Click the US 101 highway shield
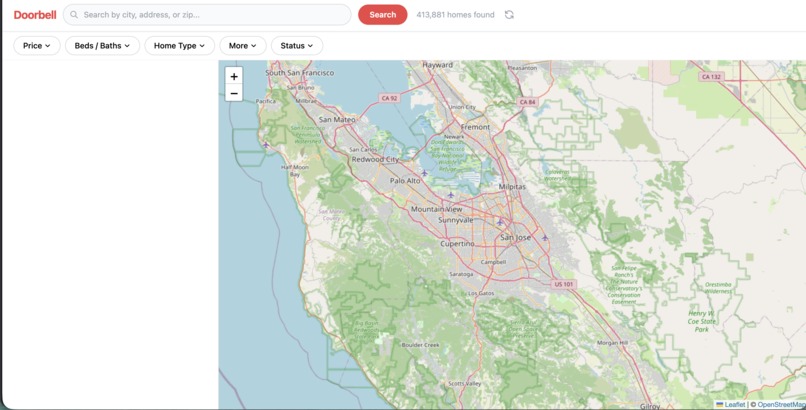806x410 pixels. pyautogui.click(x=564, y=284)
